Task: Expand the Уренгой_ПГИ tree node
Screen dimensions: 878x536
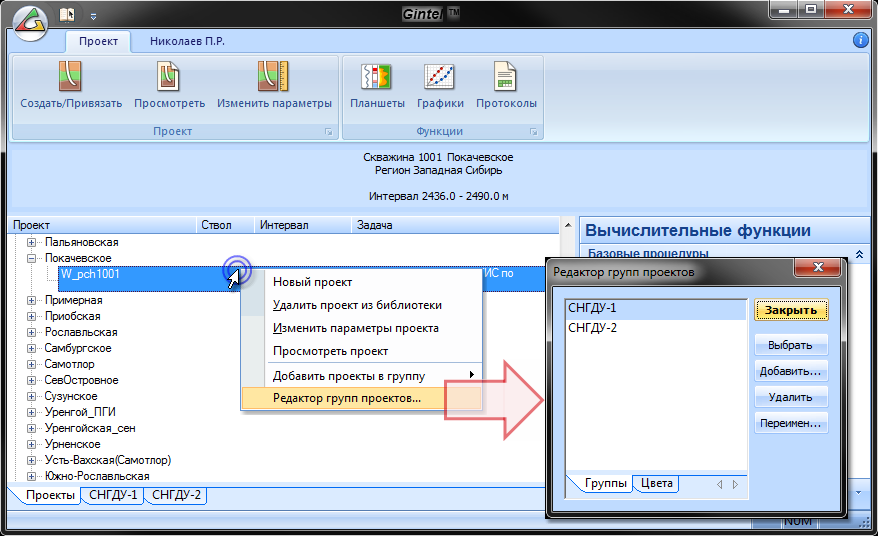Action: (31, 412)
